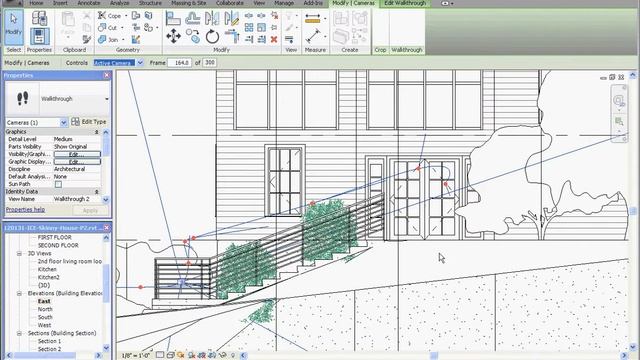Click the view scale 1/8" = 1'-0"
The width and height of the screenshot is (640, 360).
(136, 356)
